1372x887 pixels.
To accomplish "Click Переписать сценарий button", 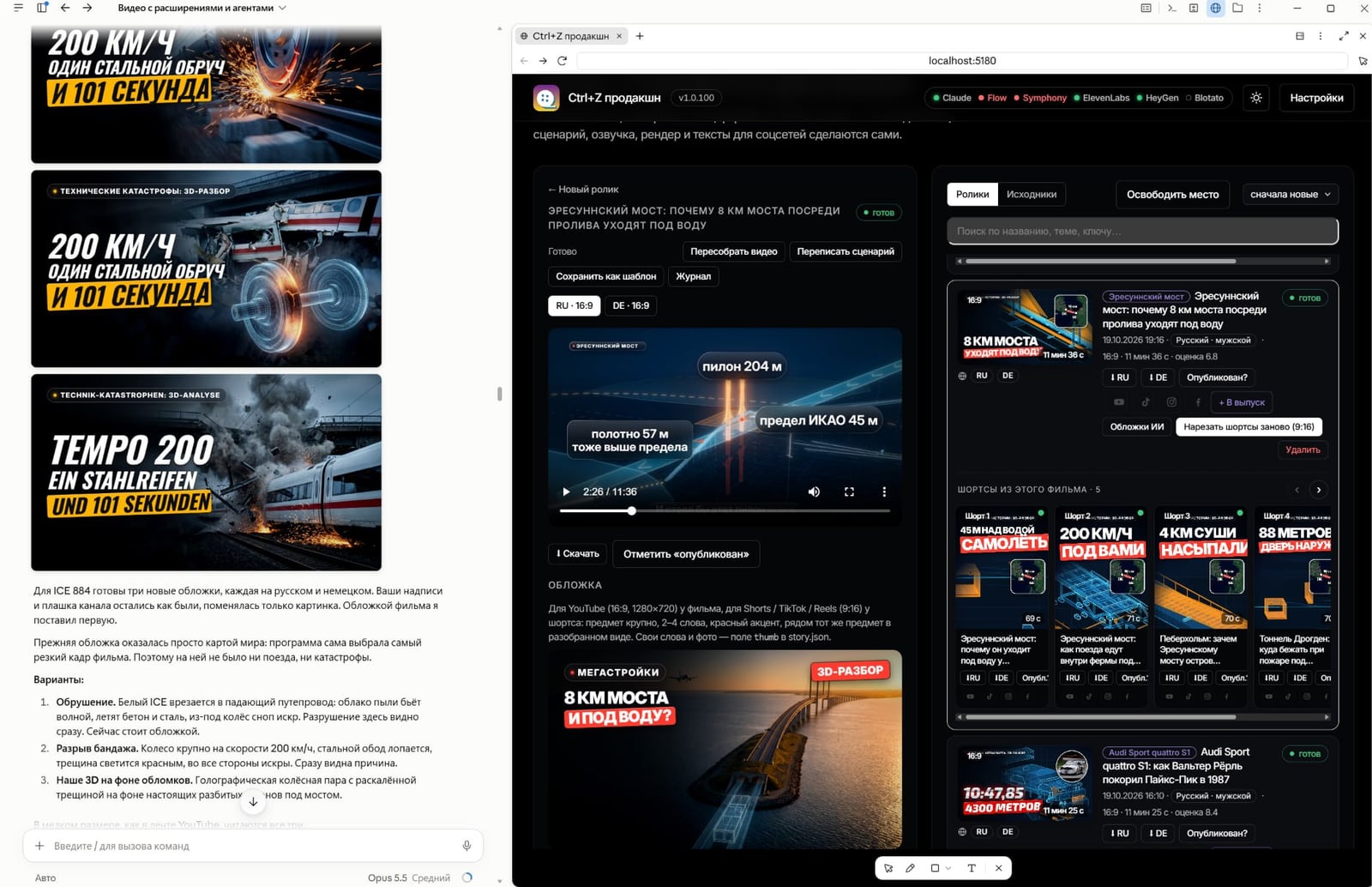I will click(845, 251).
